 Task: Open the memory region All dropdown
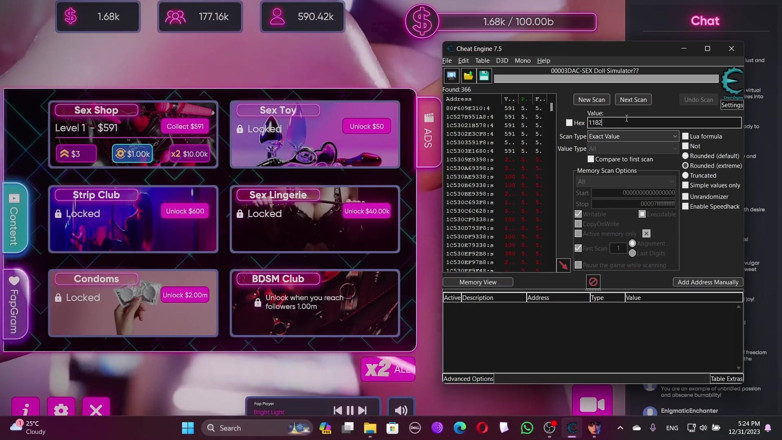tap(626, 182)
